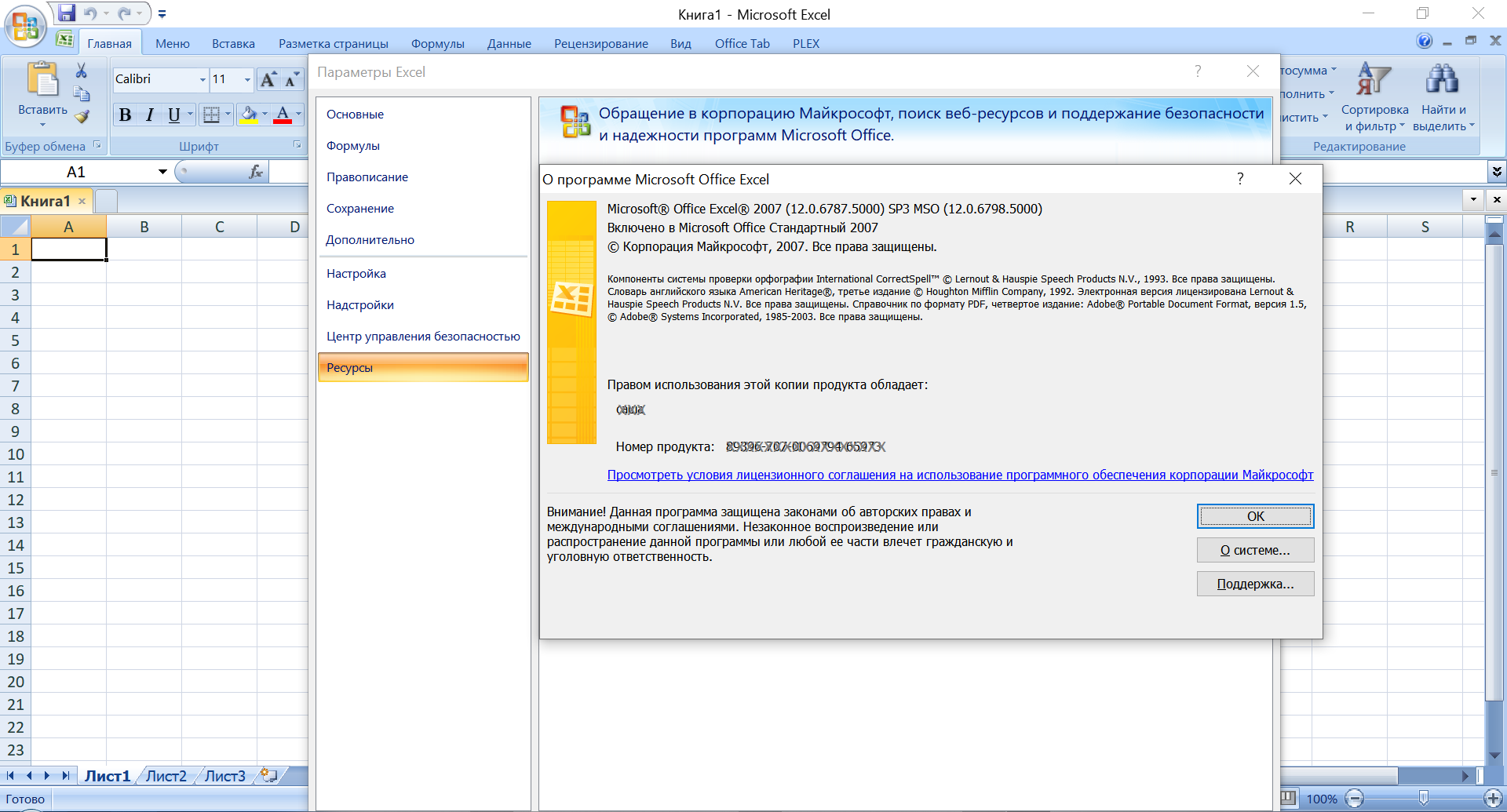Click the О системе button
Image resolution: width=1507 pixels, height=812 pixels.
point(1255,550)
